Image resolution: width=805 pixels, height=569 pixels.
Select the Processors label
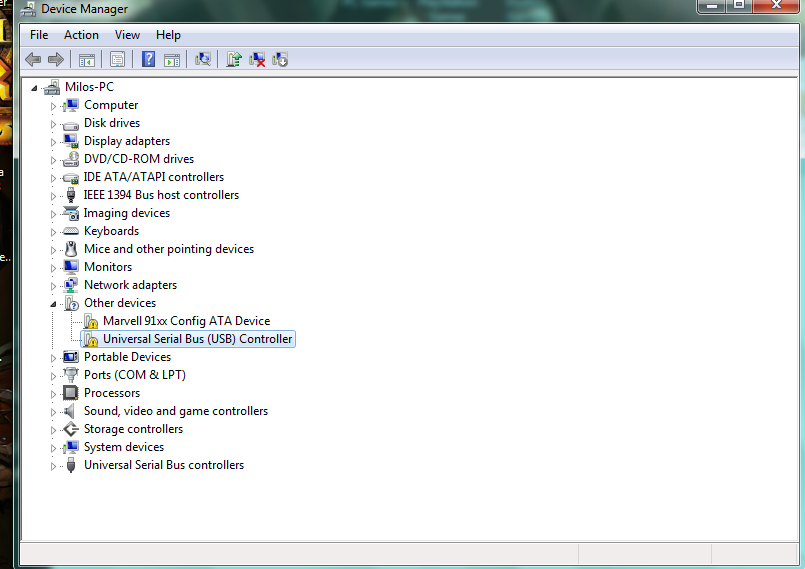[112, 393]
